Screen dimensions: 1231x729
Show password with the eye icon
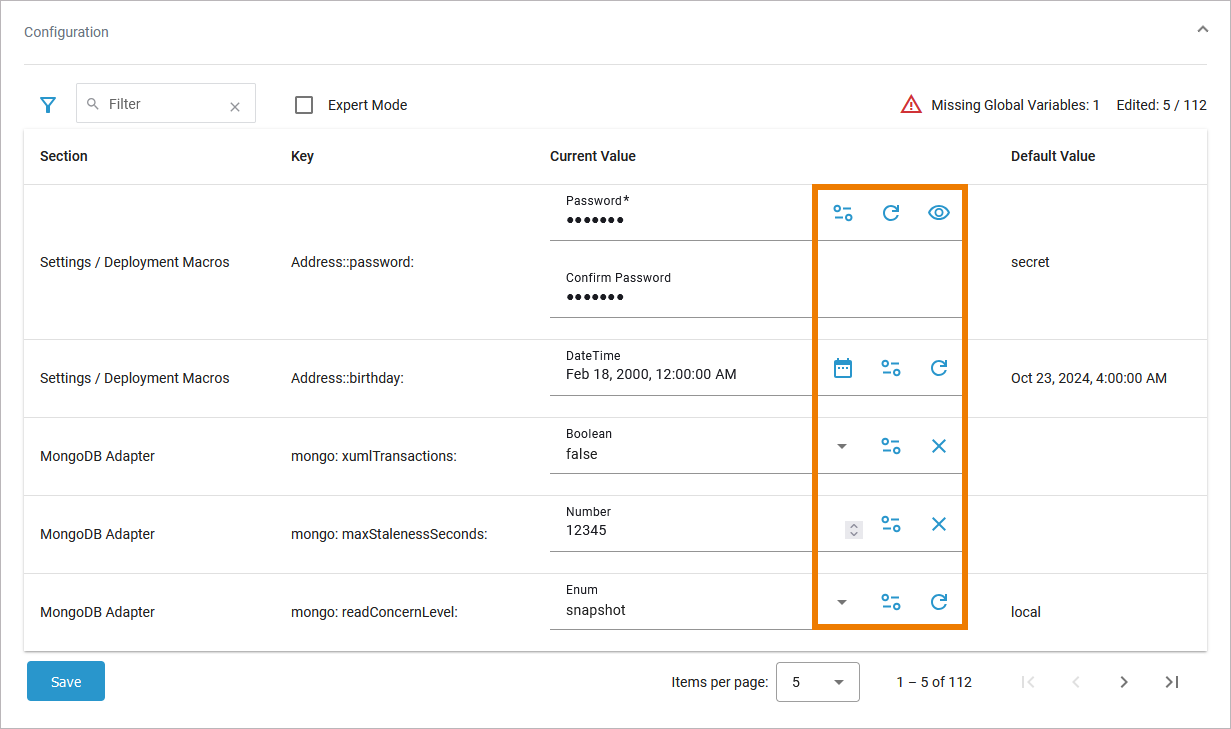point(938,213)
